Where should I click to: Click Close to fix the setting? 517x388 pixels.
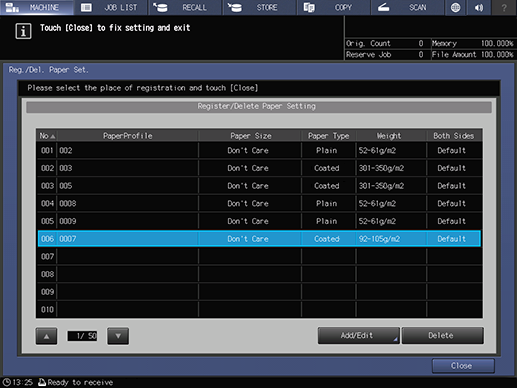pyautogui.click(x=463, y=366)
